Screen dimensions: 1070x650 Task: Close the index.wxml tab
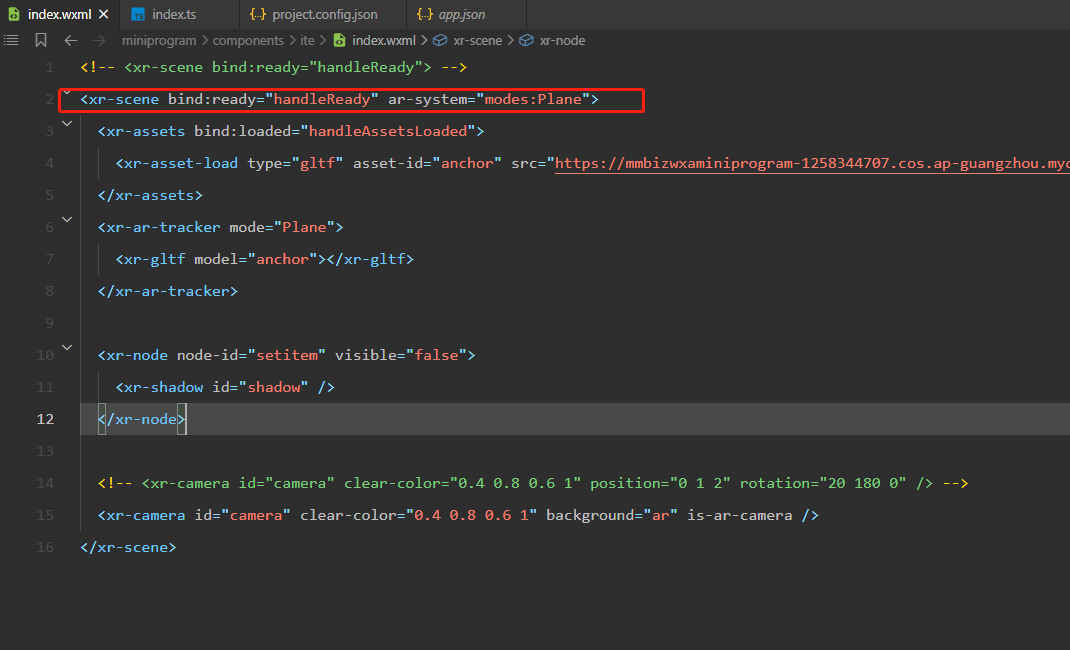click(x=104, y=14)
